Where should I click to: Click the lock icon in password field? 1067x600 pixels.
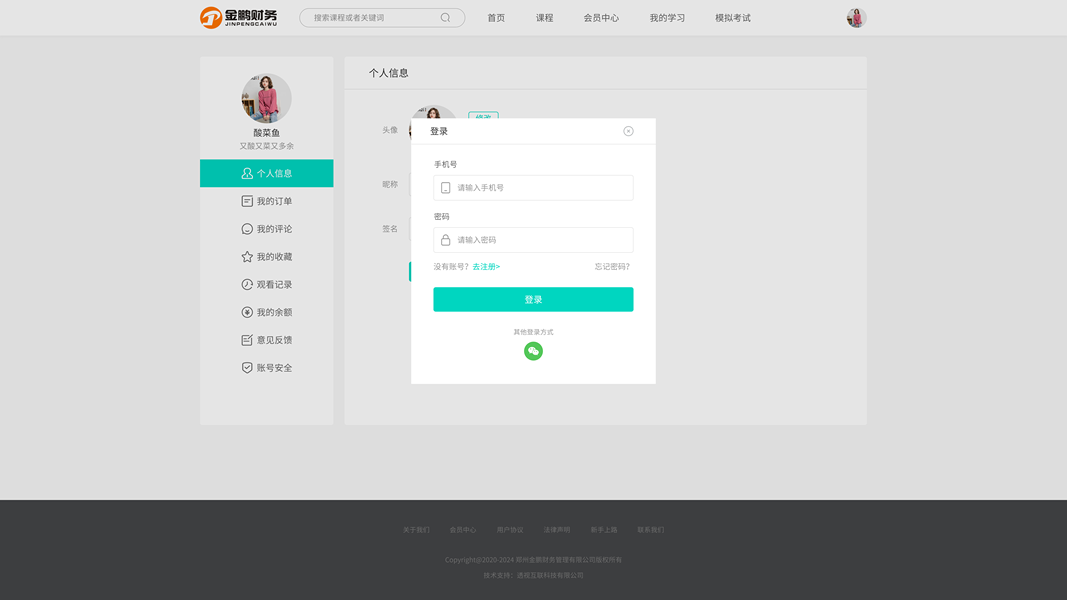[x=446, y=240]
